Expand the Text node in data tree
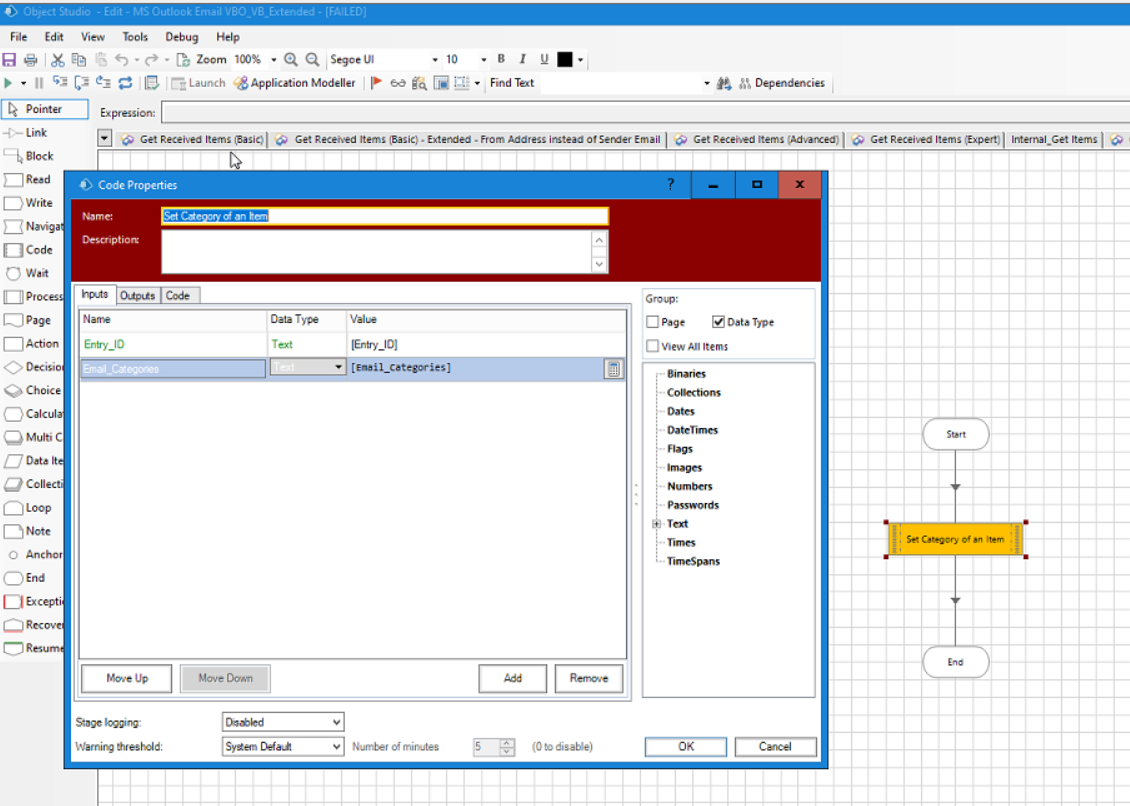 (x=655, y=523)
